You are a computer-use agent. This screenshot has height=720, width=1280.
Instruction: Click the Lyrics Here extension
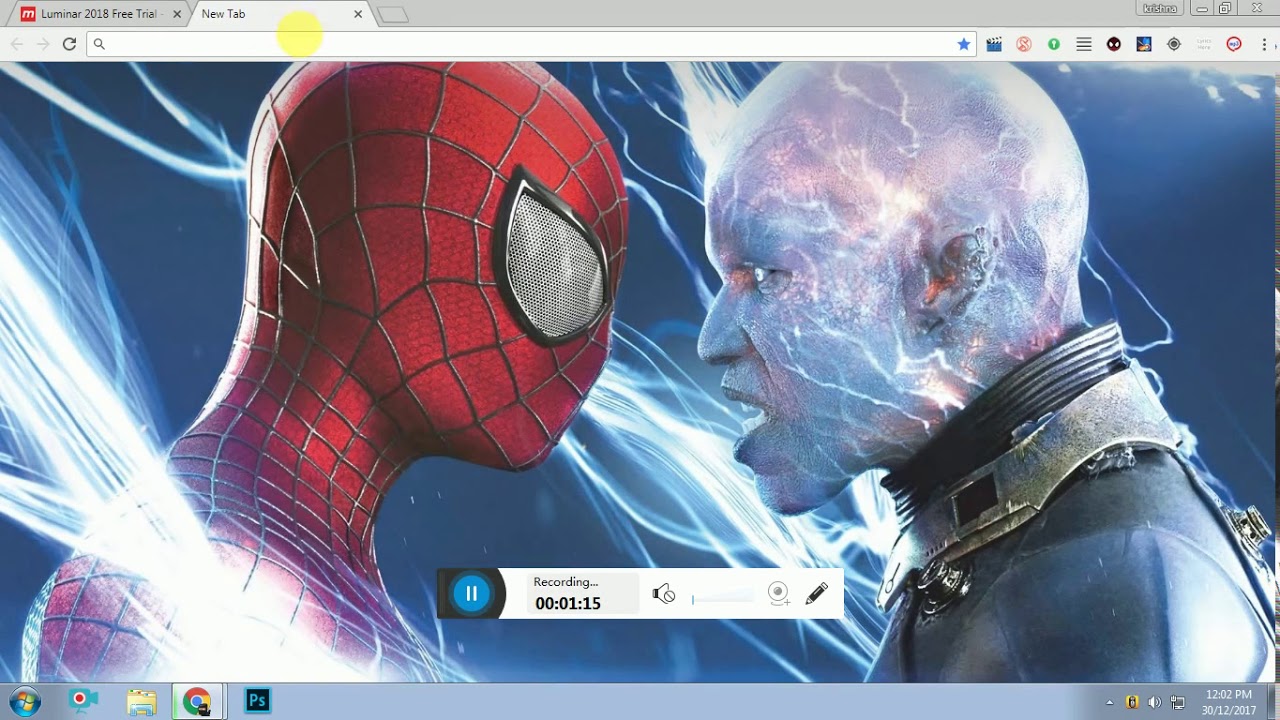[x=1204, y=44]
